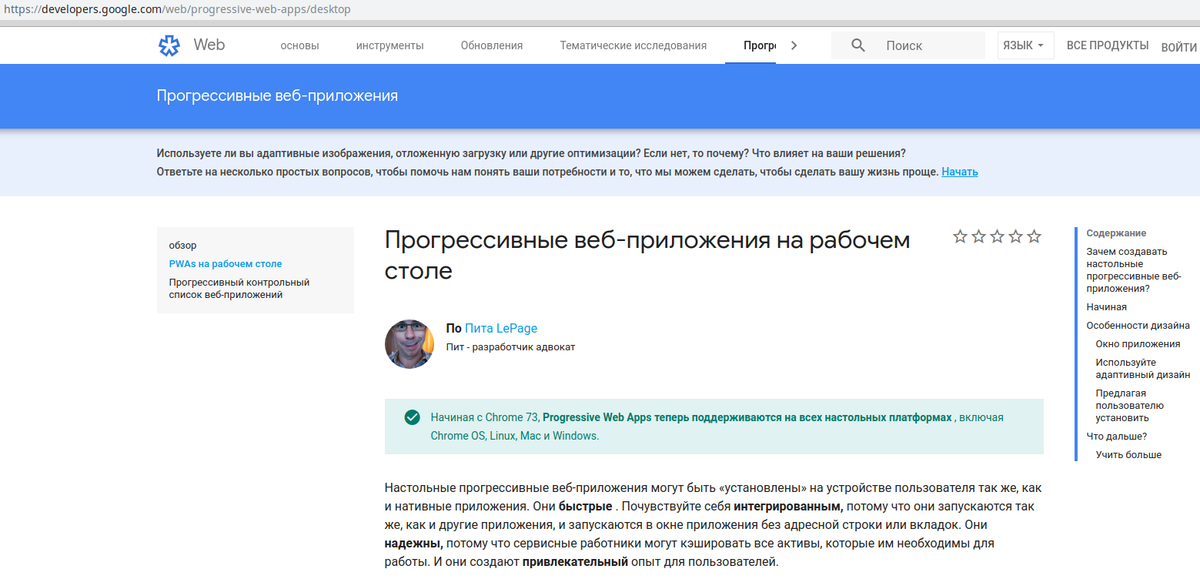This screenshot has width=1200, height=579.
Task: Click the Web logo icon
Action: [x=169, y=45]
